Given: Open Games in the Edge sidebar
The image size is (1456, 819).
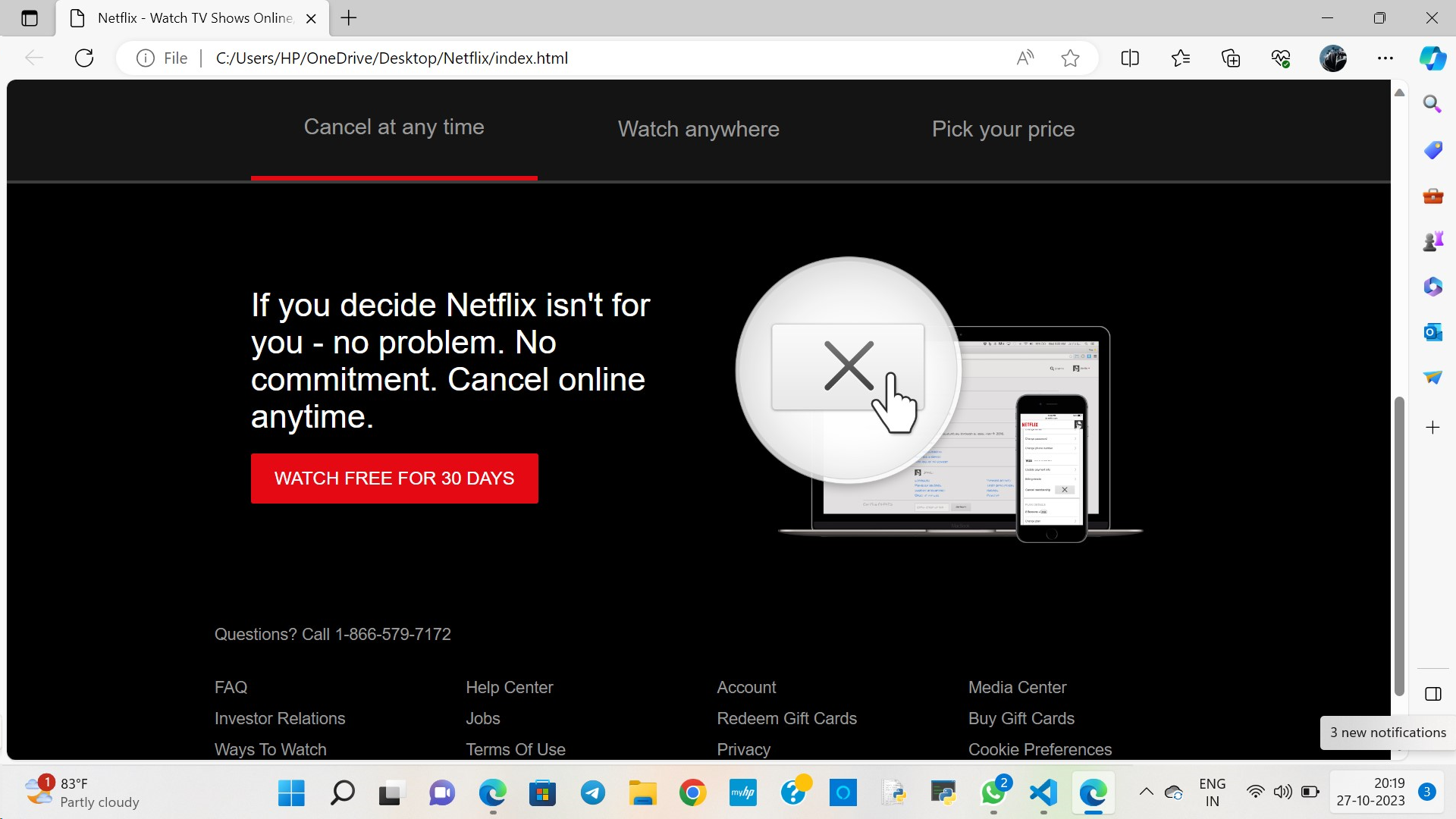Looking at the screenshot, I should (1432, 240).
